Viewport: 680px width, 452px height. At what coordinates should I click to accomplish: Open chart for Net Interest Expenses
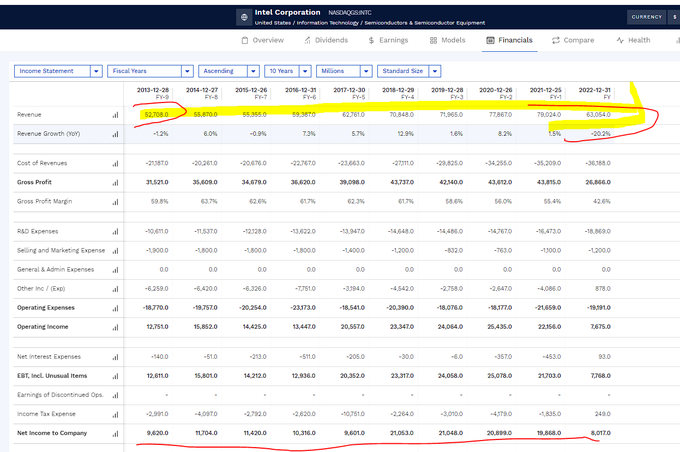point(115,356)
